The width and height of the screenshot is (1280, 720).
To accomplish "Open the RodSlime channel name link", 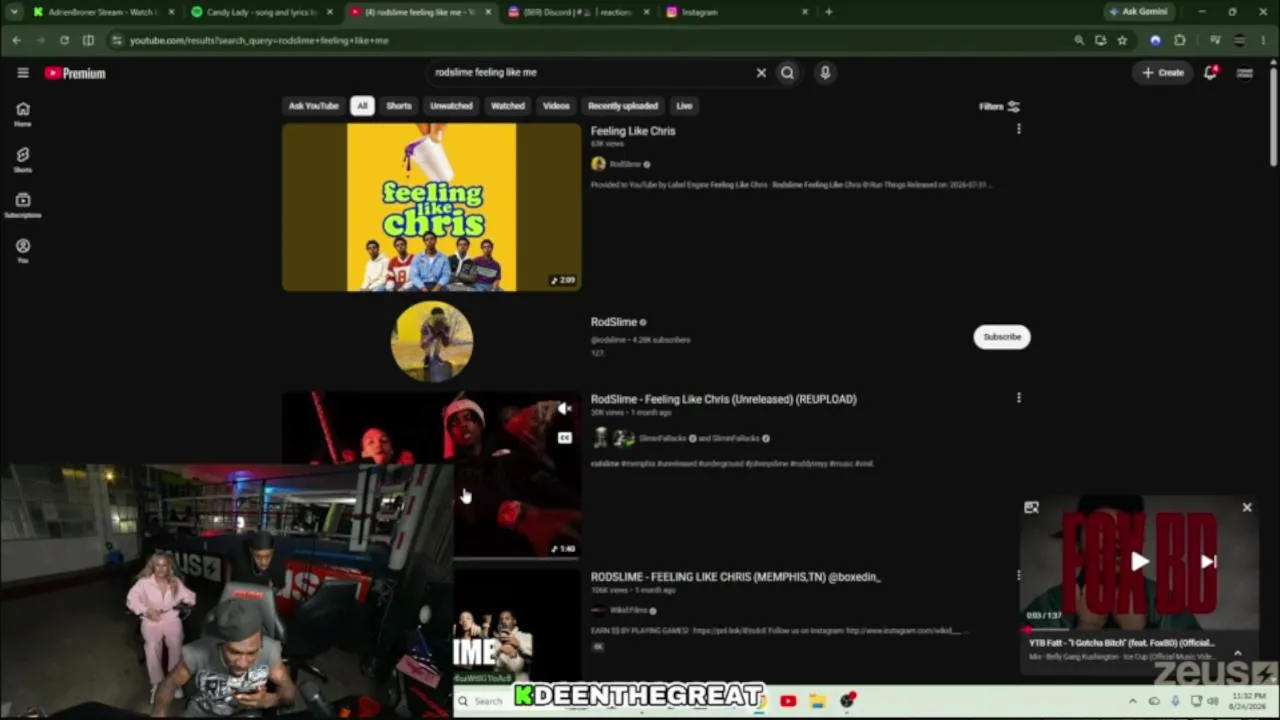I will click(x=613, y=322).
